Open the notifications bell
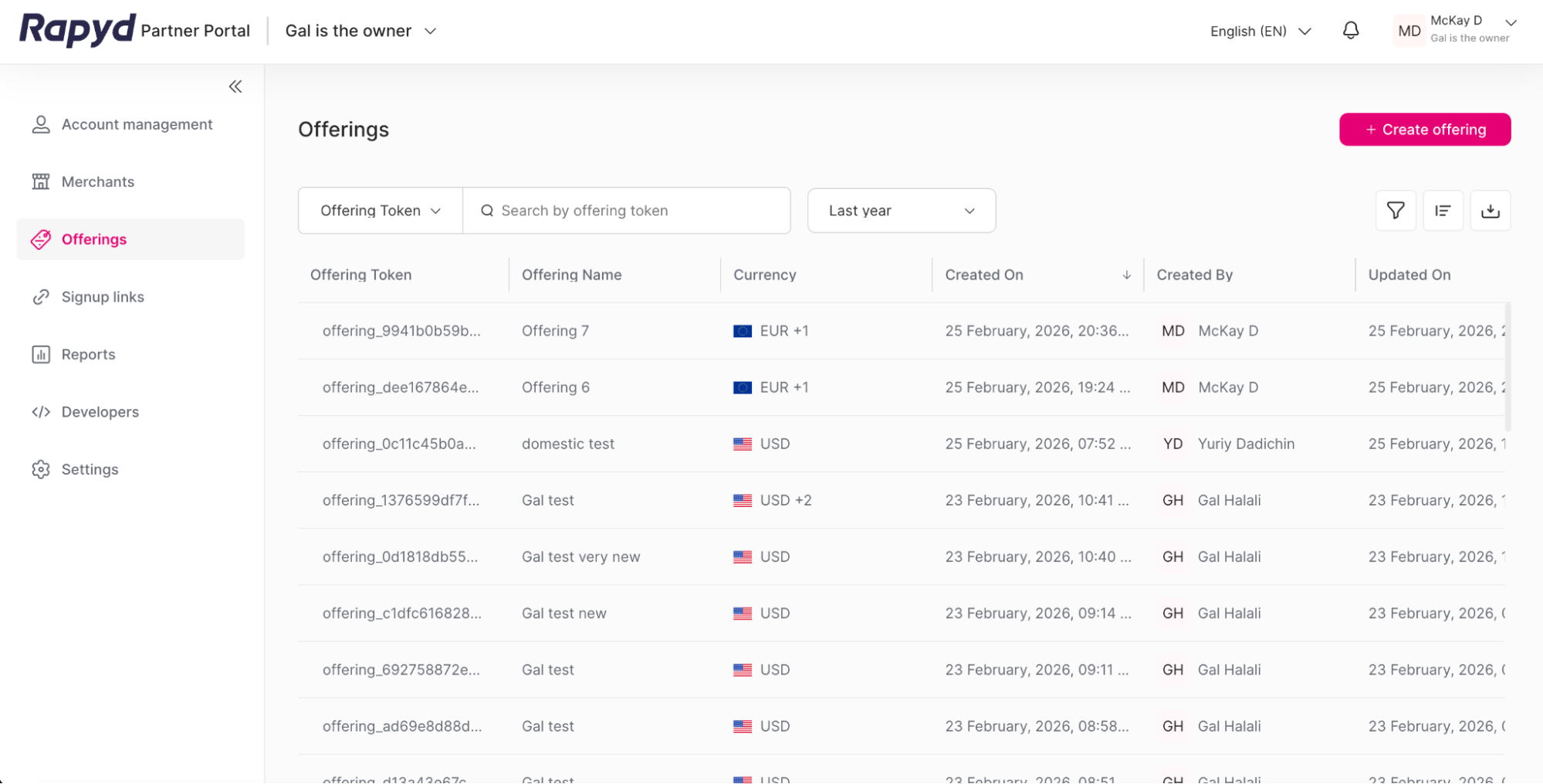 pyautogui.click(x=1350, y=30)
